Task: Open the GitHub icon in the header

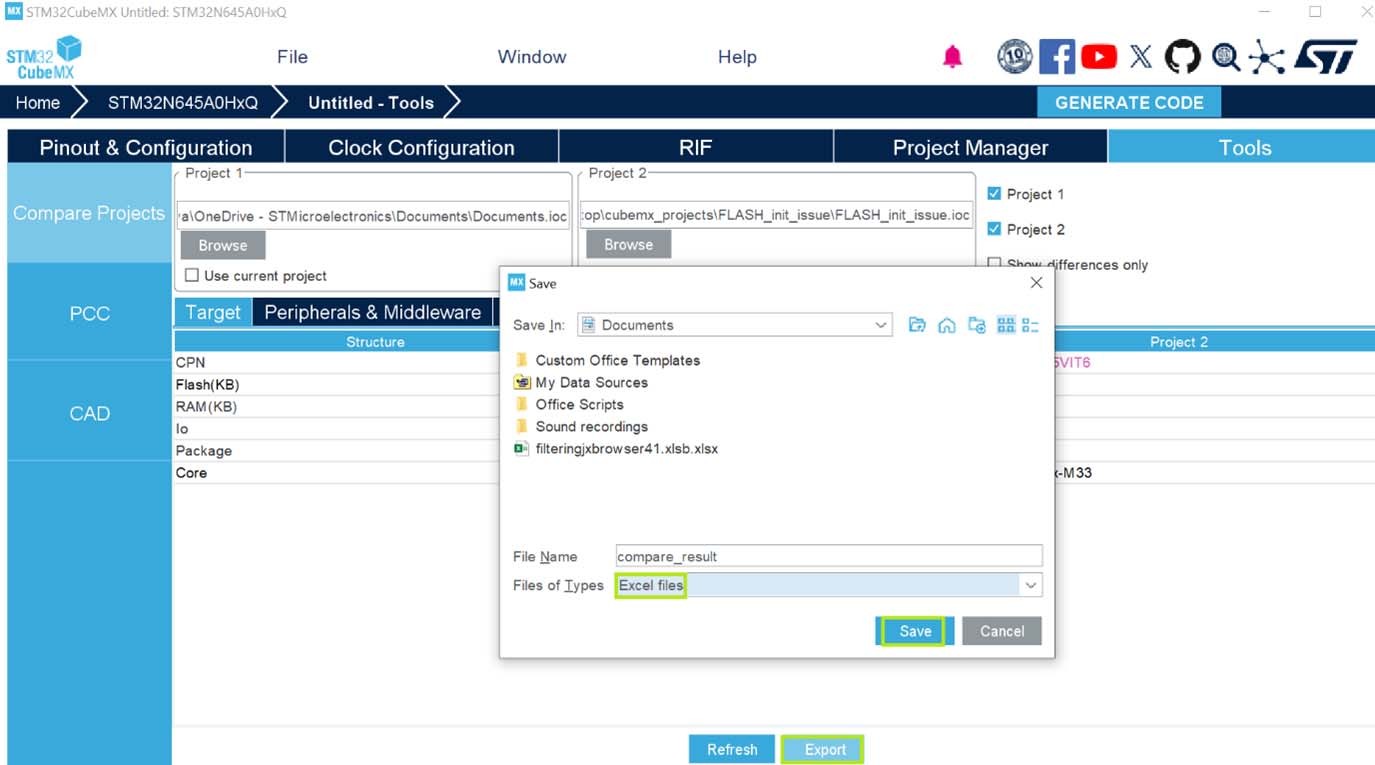Action: [1183, 57]
